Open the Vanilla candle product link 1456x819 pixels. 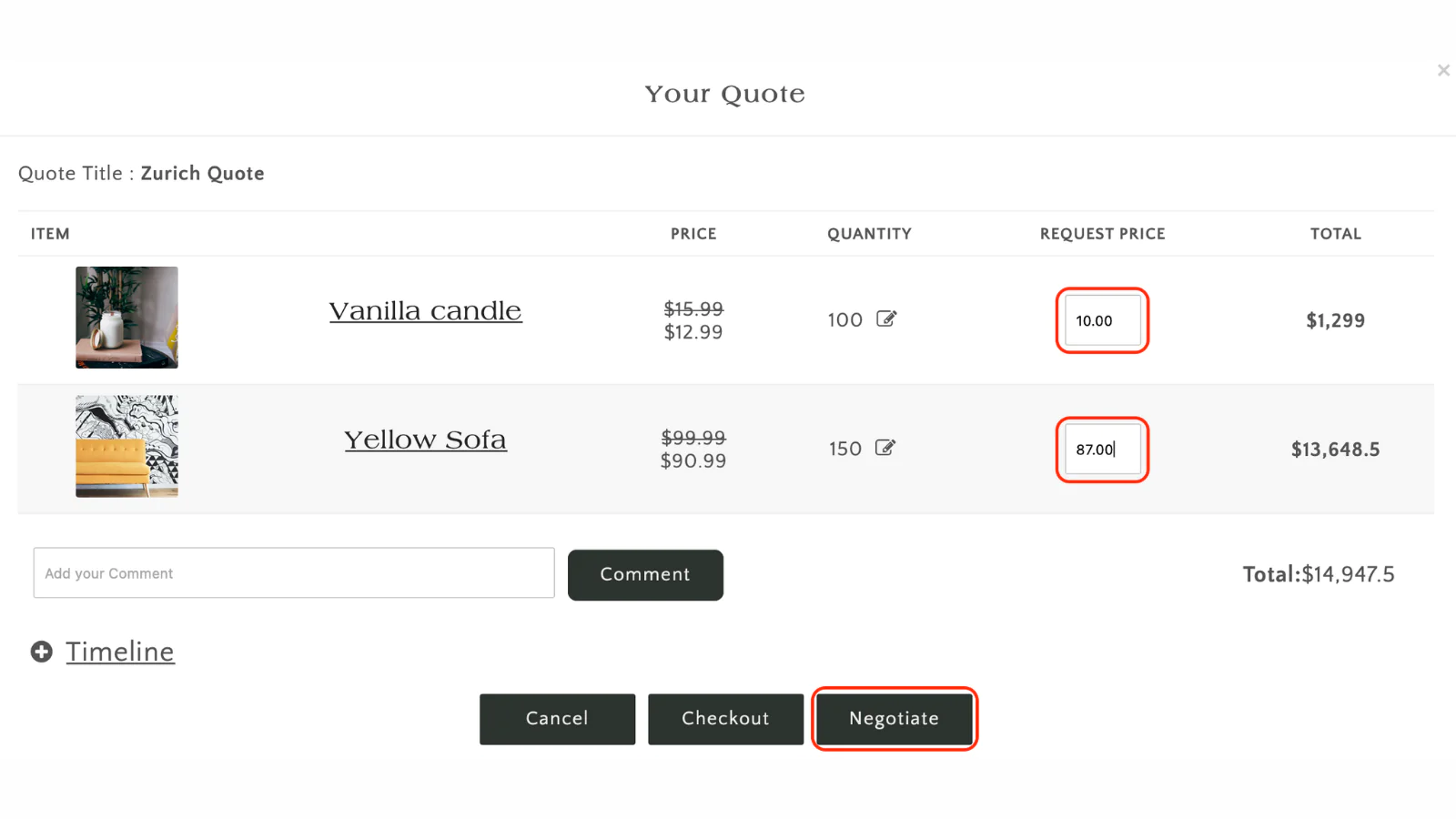(425, 311)
